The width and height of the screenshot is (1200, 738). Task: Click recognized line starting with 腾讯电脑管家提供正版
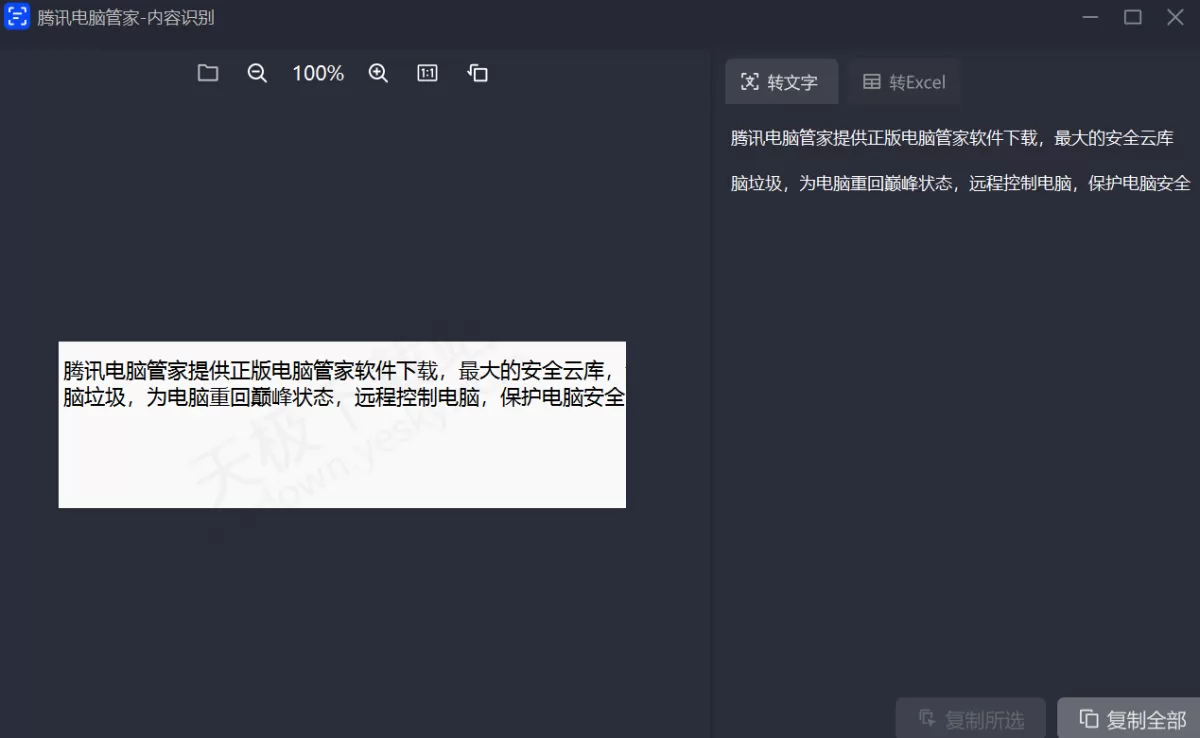[952, 138]
